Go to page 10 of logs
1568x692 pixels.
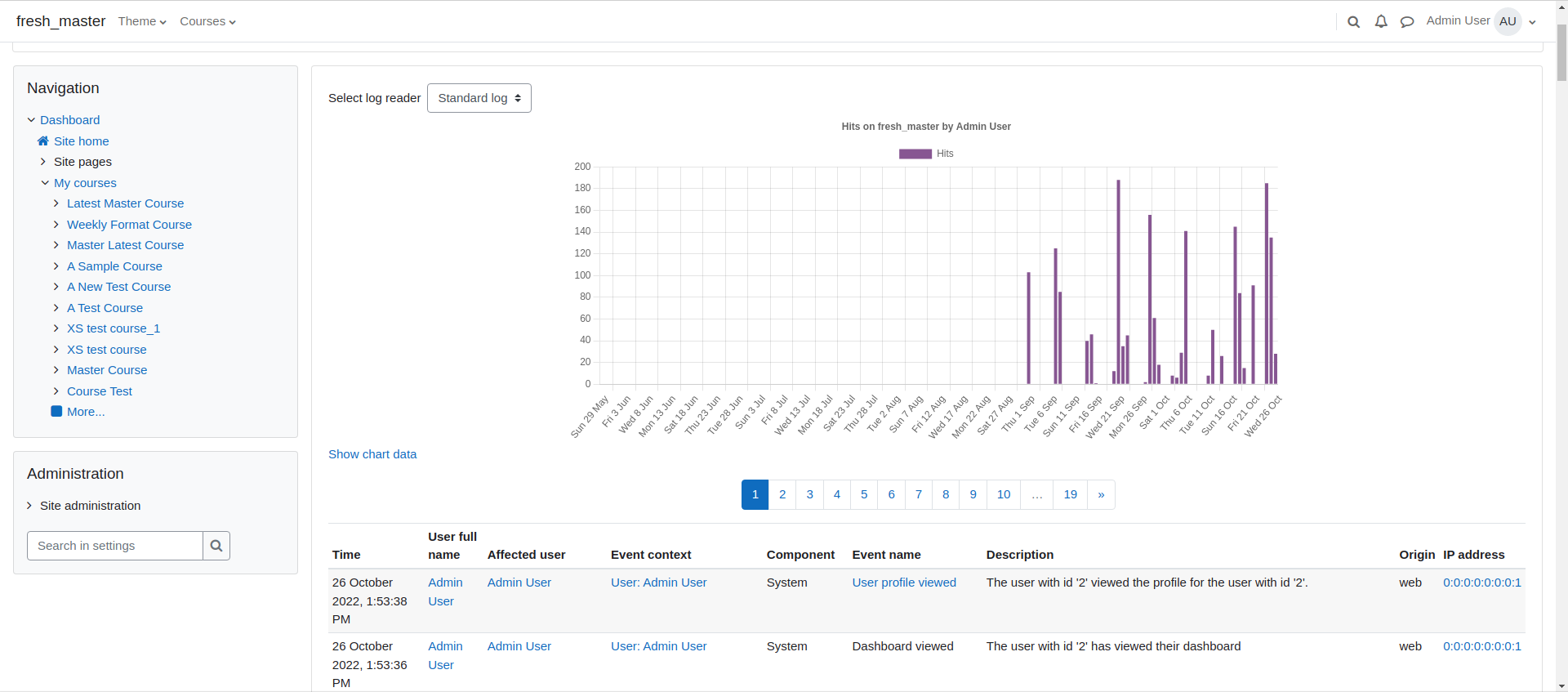[1004, 494]
